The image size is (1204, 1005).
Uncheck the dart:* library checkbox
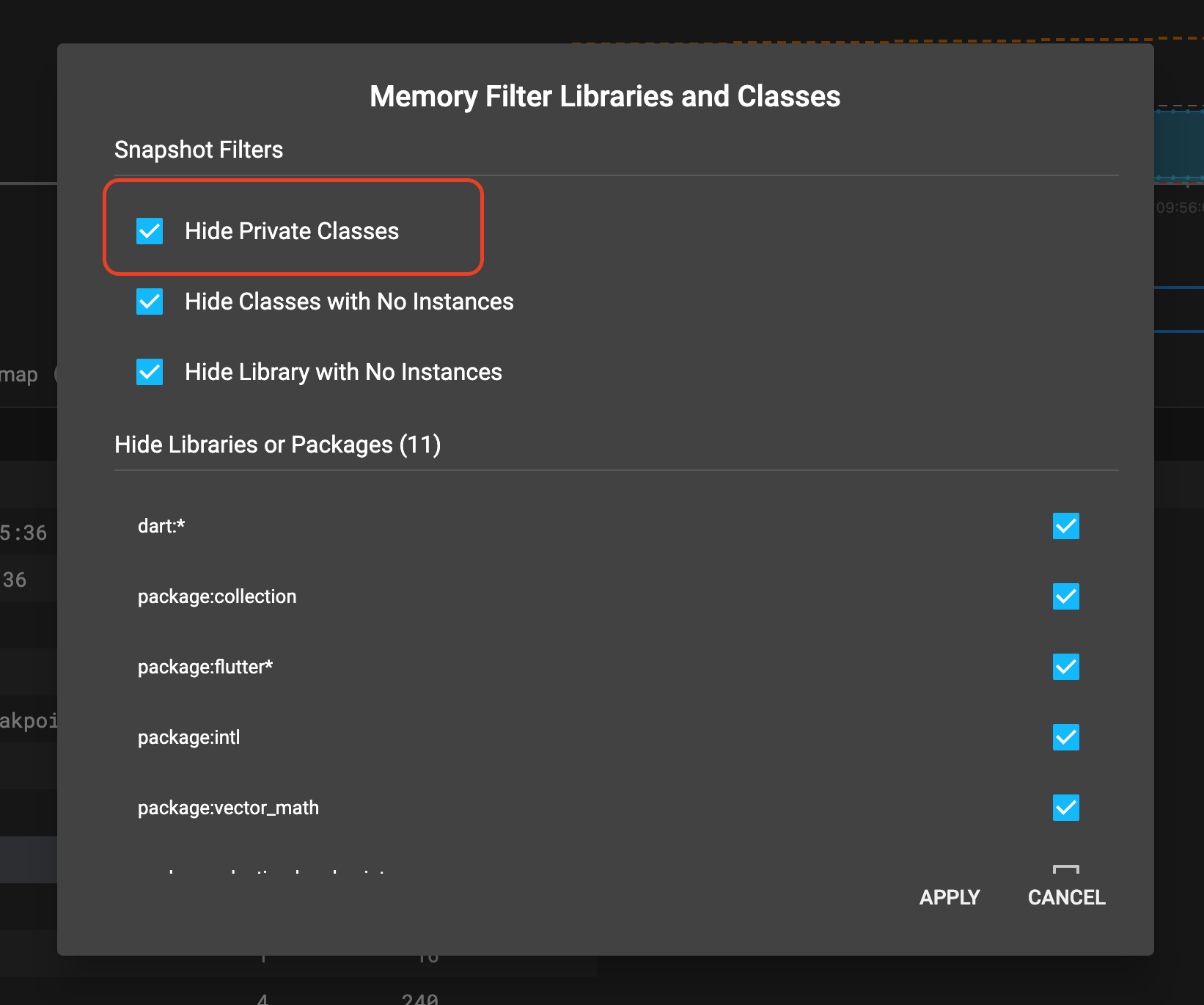(1065, 526)
